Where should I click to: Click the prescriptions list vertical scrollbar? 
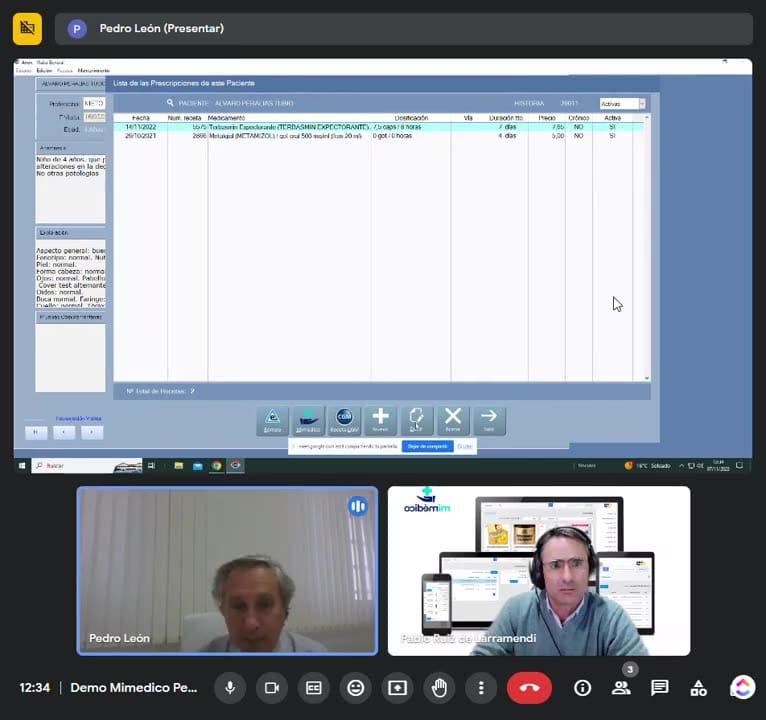[647, 248]
